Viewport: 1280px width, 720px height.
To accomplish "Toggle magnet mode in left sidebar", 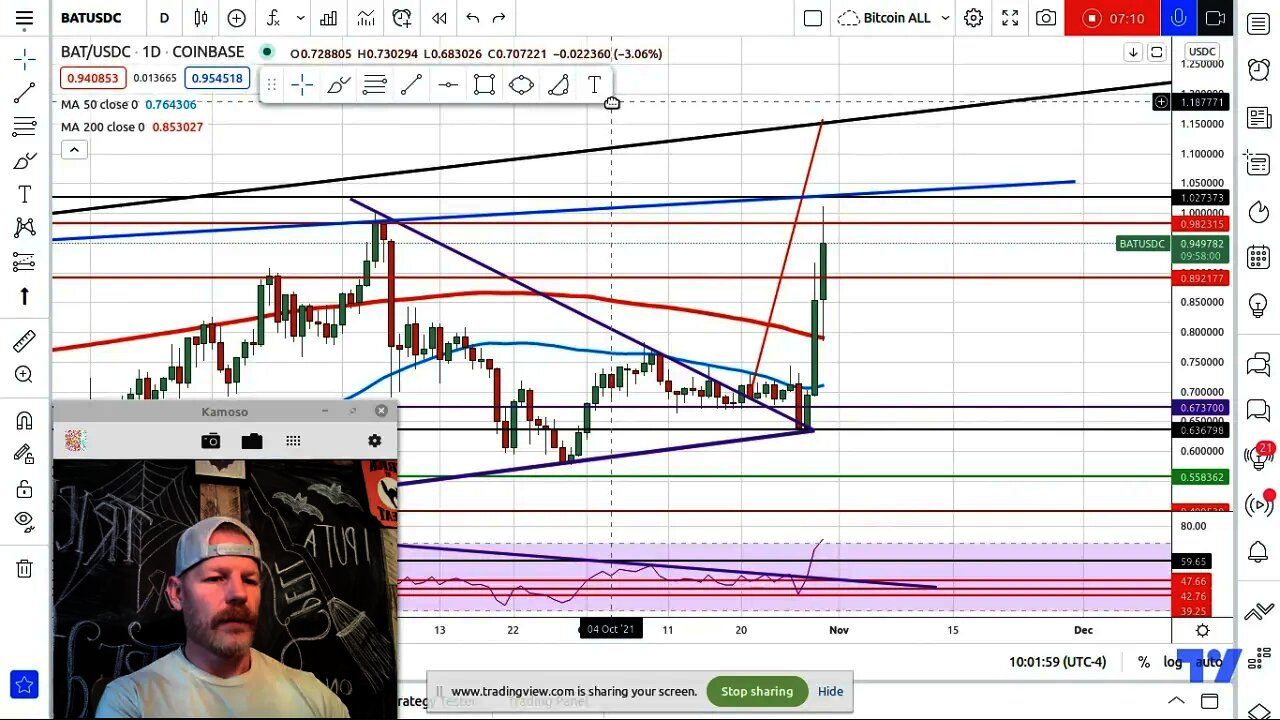I will (x=25, y=420).
